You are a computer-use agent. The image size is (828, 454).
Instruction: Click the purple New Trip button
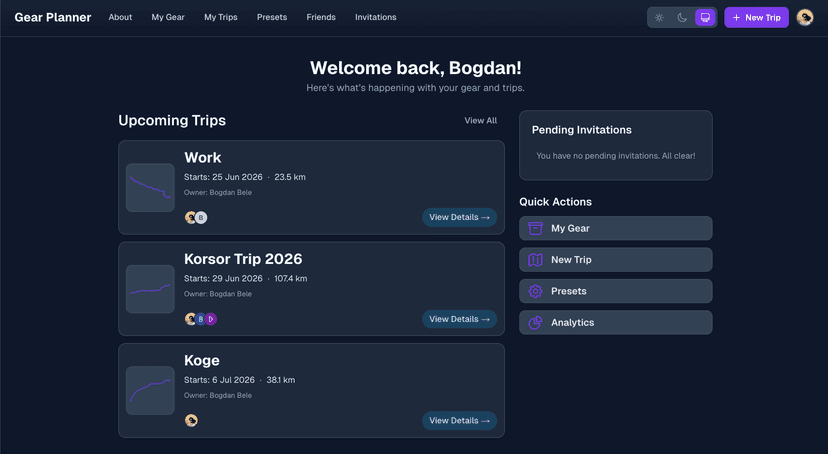pyautogui.click(x=756, y=18)
